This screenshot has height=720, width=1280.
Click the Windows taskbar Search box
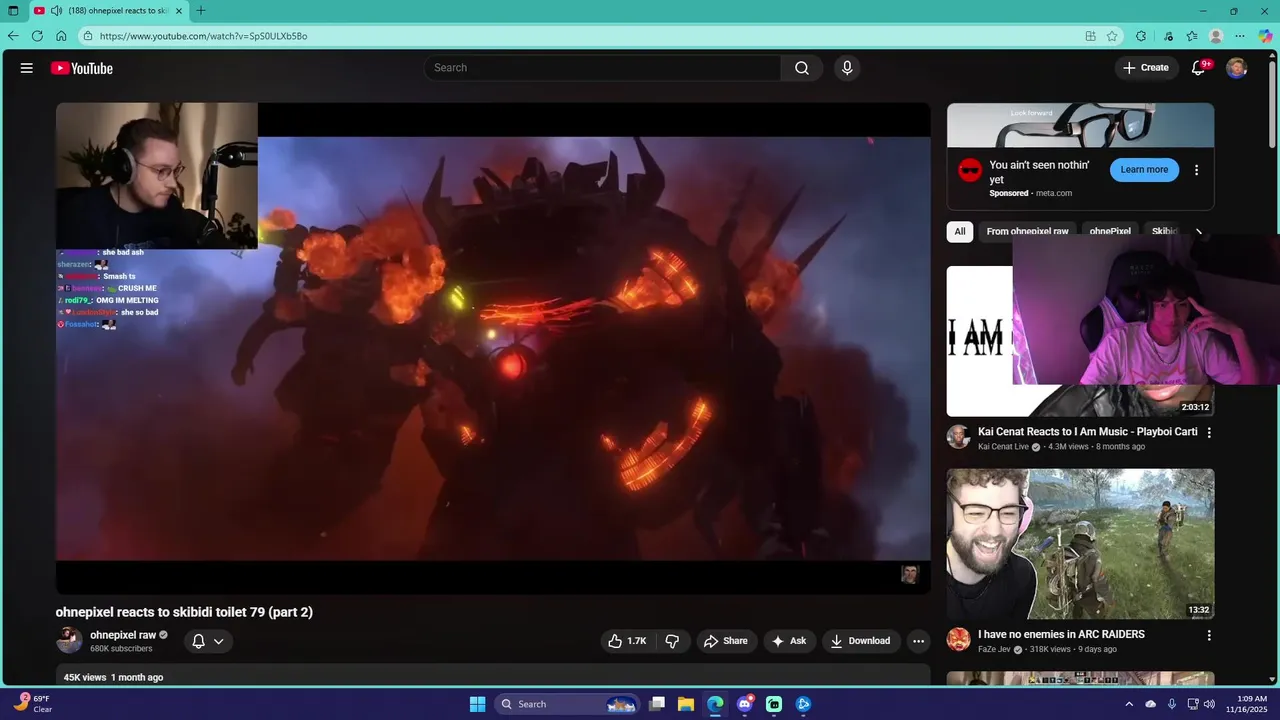[x=567, y=704]
